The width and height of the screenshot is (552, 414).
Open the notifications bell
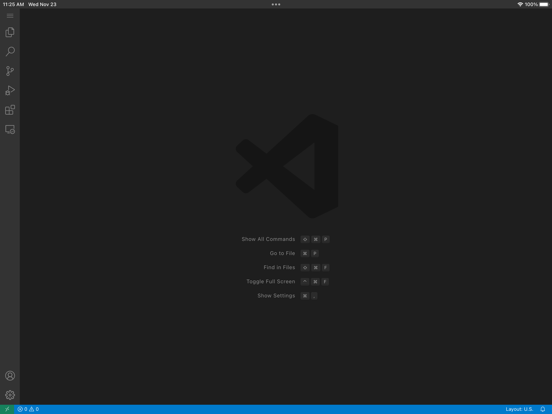pos(543,409)
